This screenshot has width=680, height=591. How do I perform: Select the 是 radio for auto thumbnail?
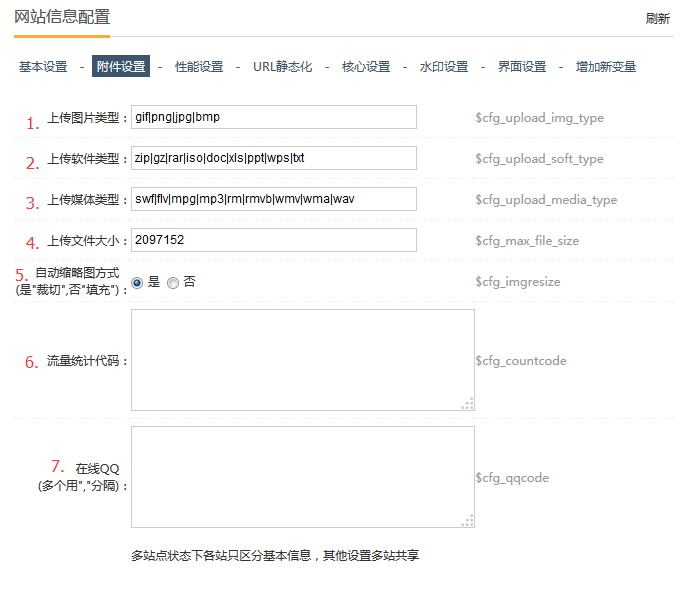coord(137,283)
